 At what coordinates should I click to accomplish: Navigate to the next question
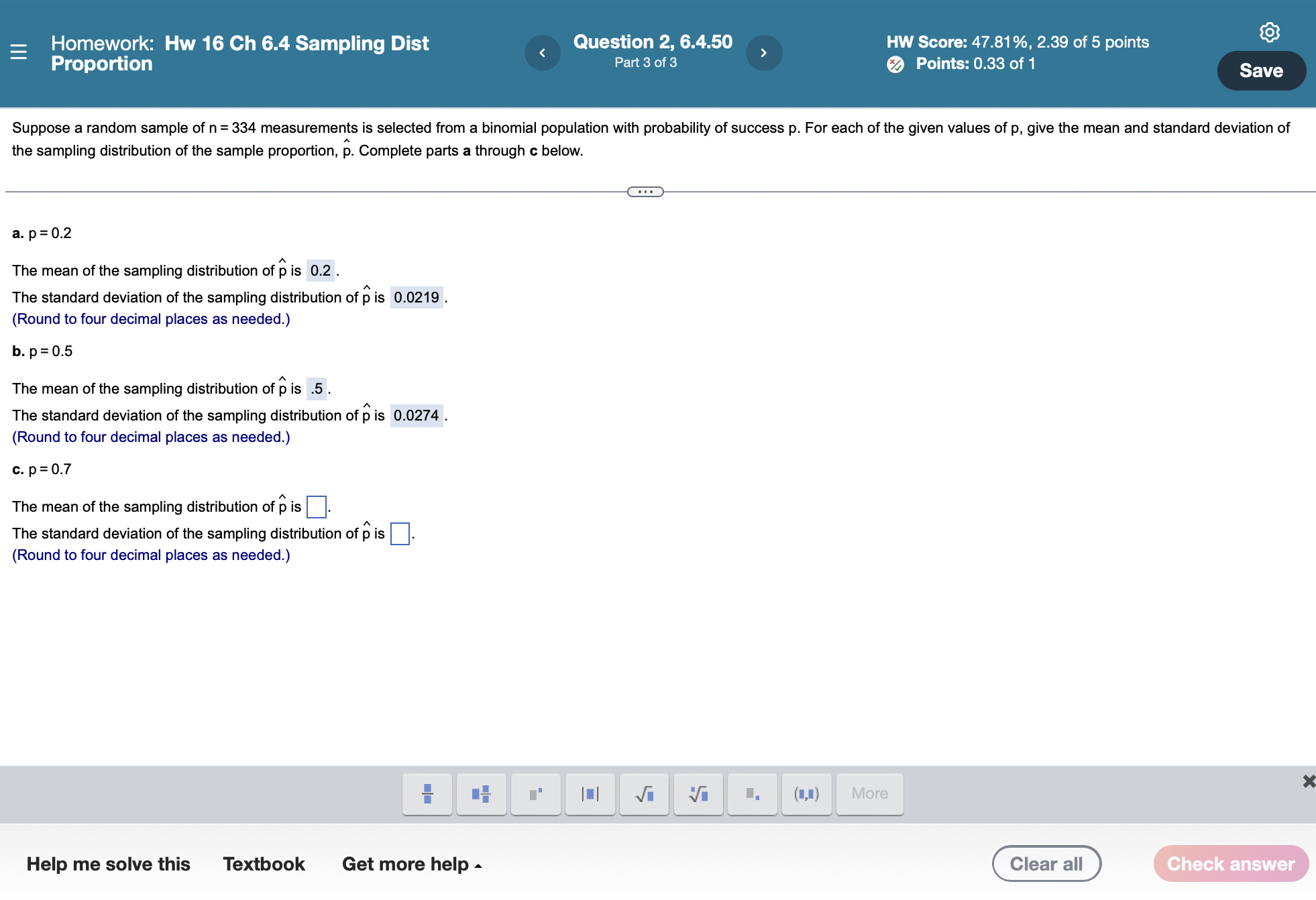[x=764, y=52]
